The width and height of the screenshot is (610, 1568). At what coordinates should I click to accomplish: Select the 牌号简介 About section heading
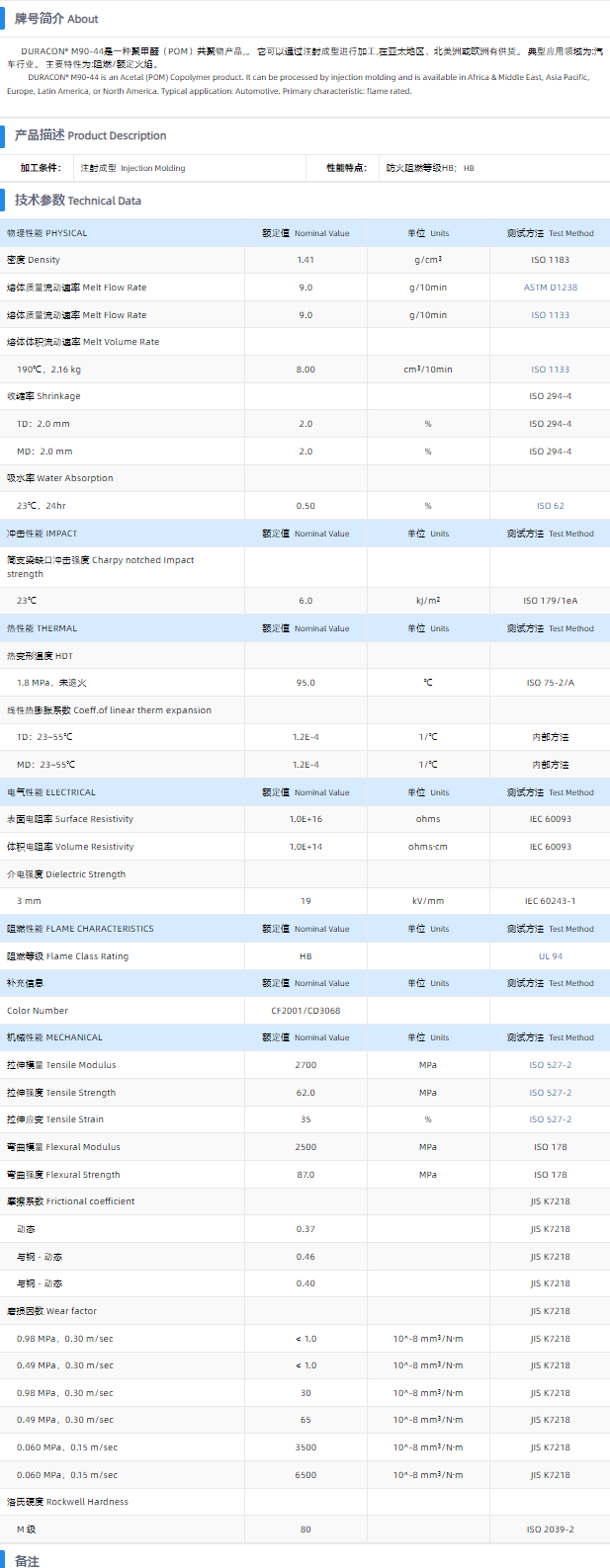click(56, 19)
